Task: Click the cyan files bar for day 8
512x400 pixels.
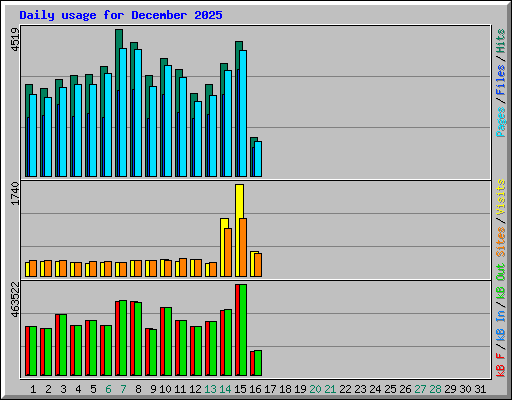Action: (138, 113)
